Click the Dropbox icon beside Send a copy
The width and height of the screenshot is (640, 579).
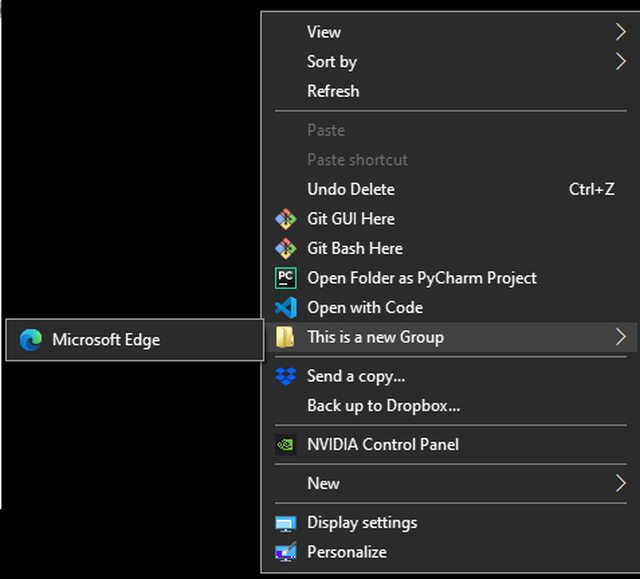(x=286, y=377)
